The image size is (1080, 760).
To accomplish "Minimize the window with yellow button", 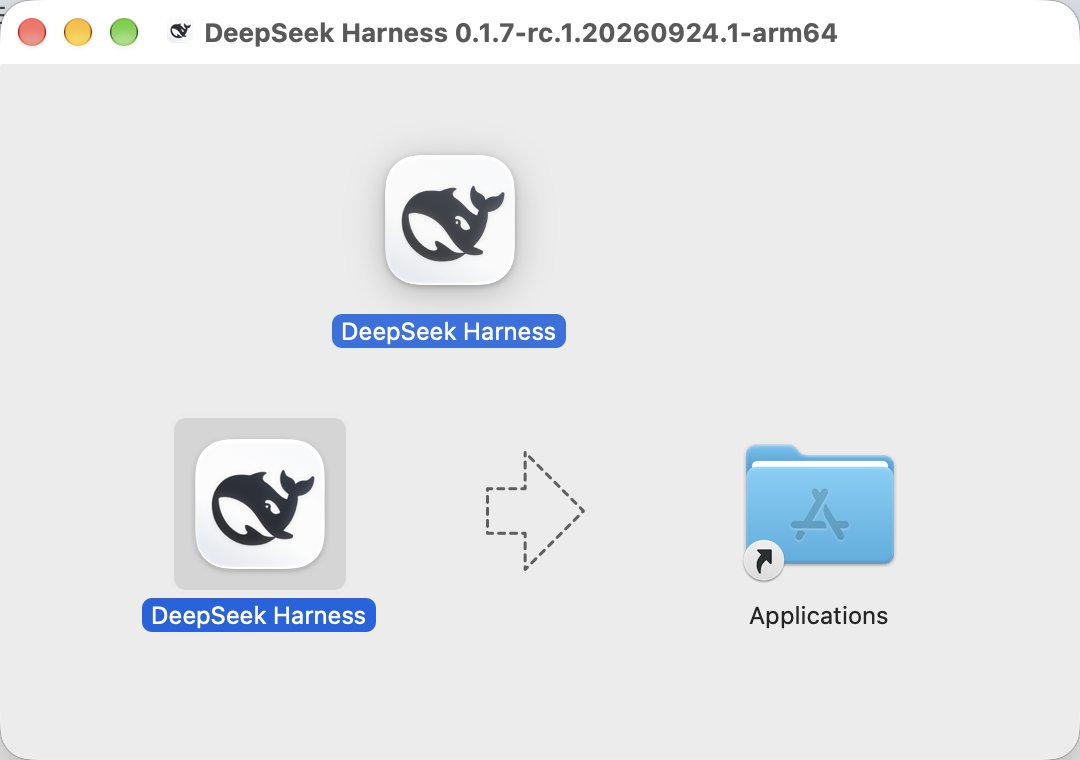I will (78, 32).
